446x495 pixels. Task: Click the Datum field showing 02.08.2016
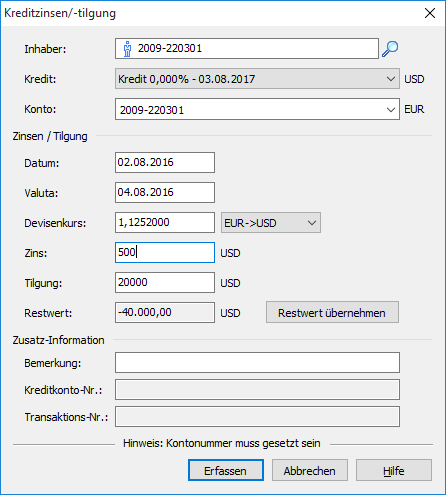tap(165, 163)
